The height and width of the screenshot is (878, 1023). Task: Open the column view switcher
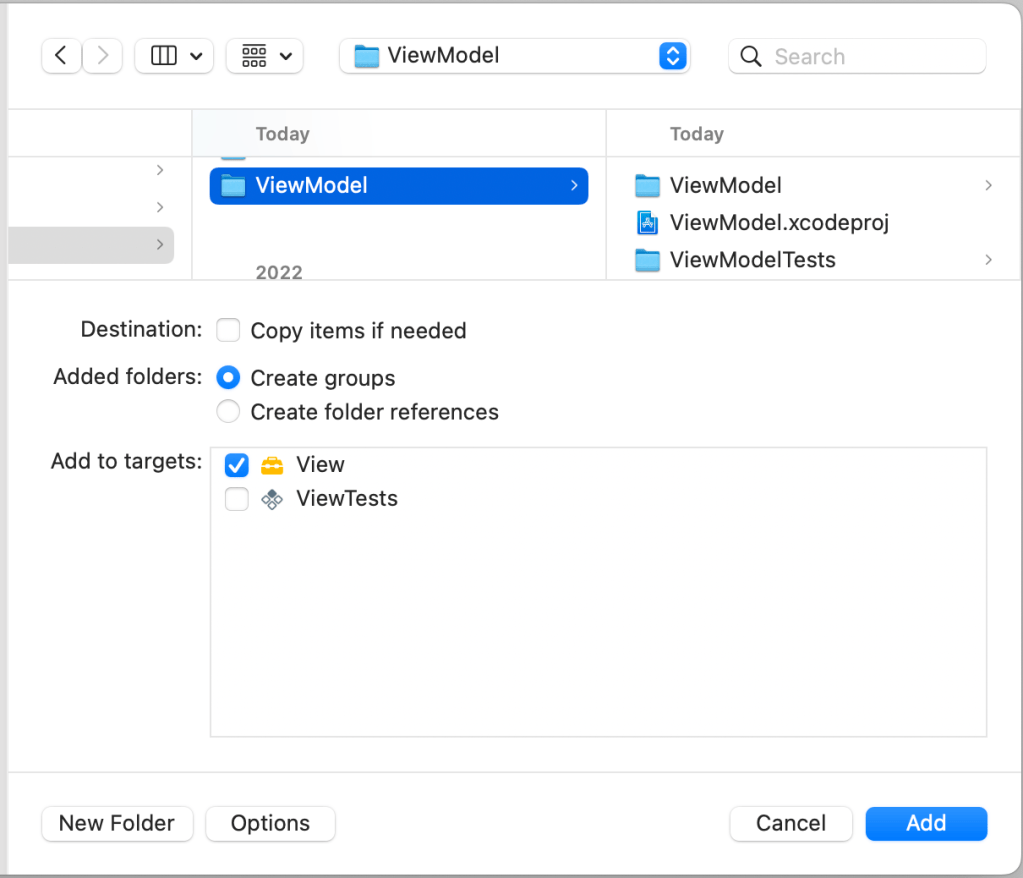pos(174,56)
